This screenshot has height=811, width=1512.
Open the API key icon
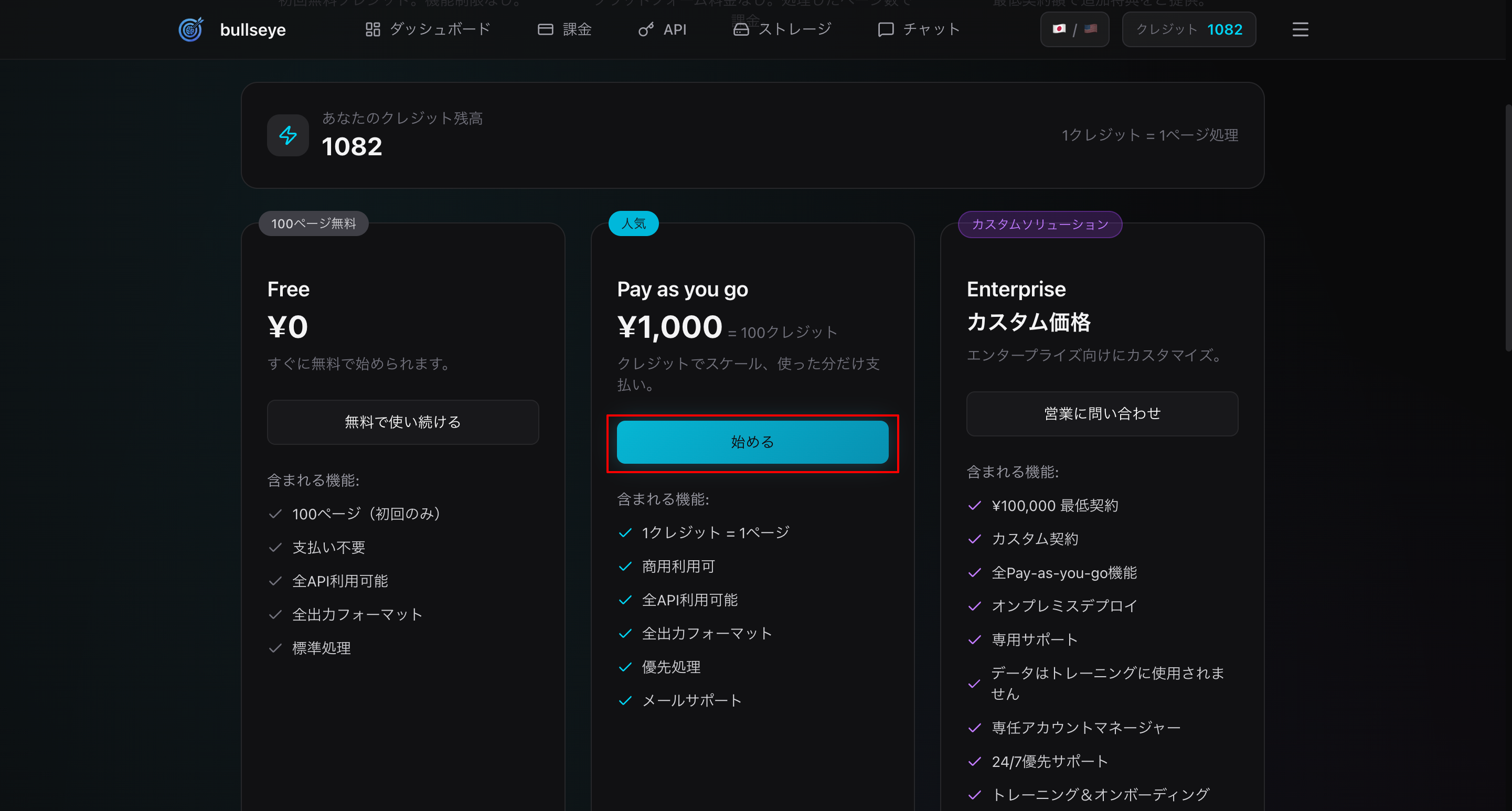pyautogui.click(x=646, y=29)
